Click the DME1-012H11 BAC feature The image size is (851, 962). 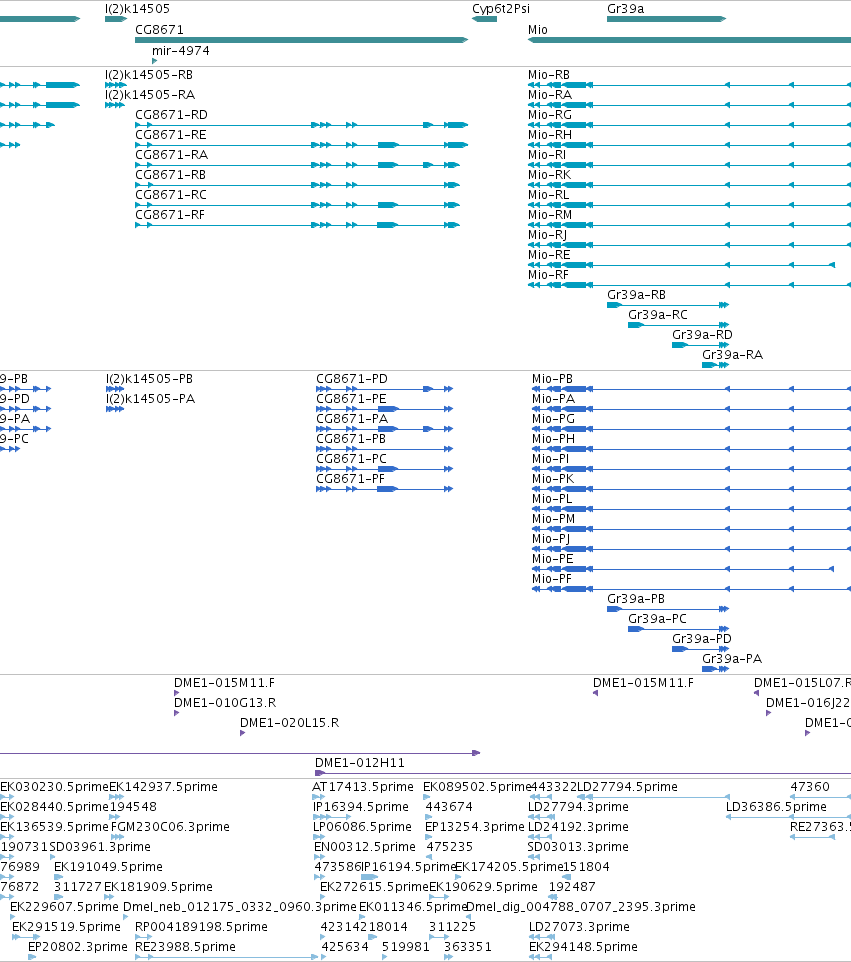pos(583,773)
